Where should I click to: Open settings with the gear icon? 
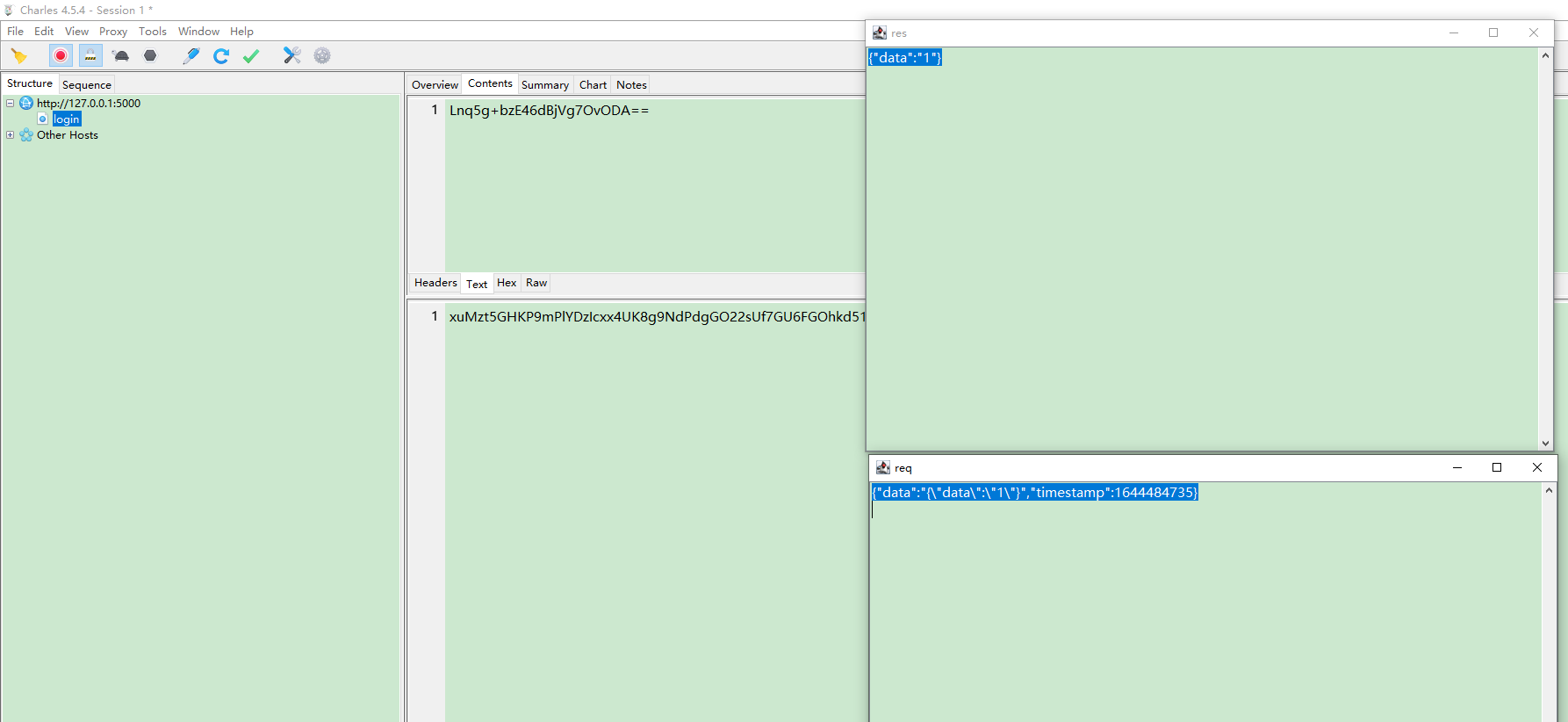[x=322, y=56]
